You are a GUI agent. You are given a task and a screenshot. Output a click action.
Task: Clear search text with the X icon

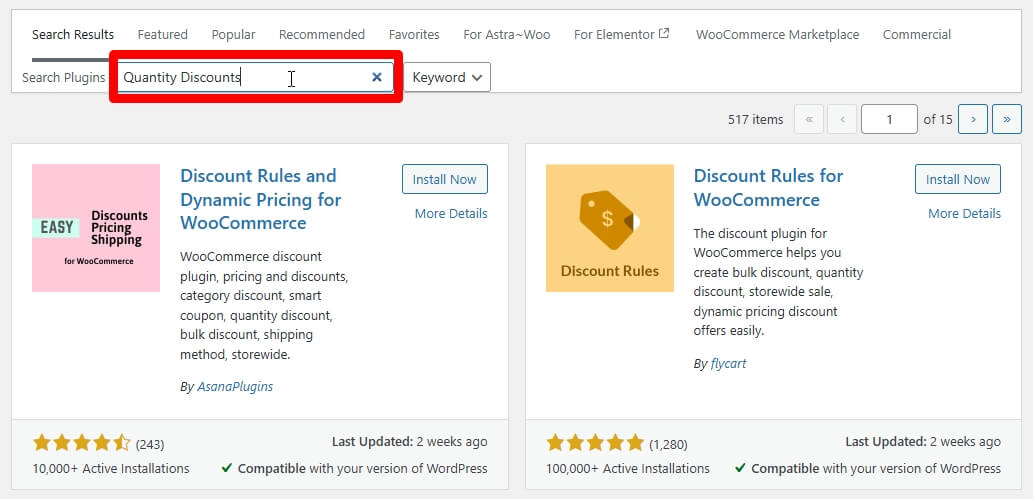click(x=377, y=77)
